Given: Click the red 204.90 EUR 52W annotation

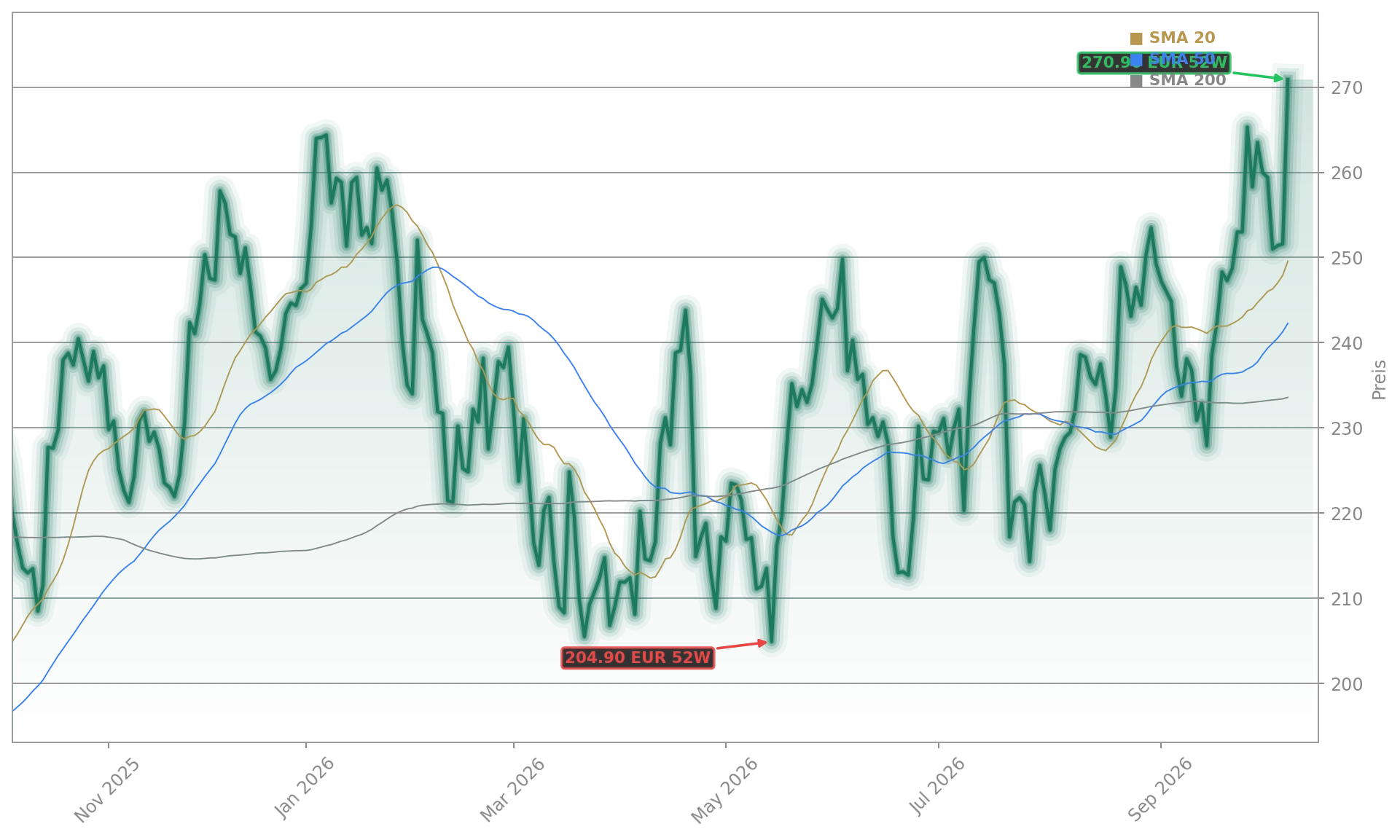Looking at the screenshot, I should click(x=638, y=658).
